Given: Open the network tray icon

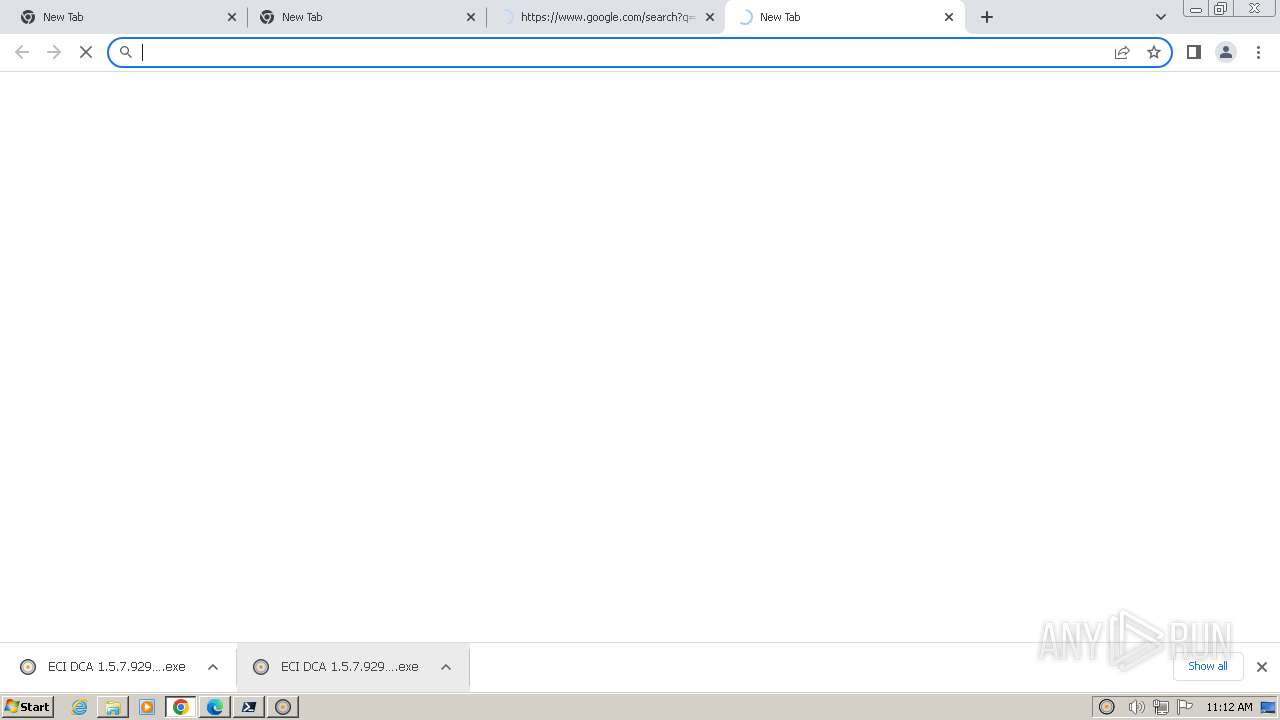Looking at the screenshot, I should [1161, 707].
